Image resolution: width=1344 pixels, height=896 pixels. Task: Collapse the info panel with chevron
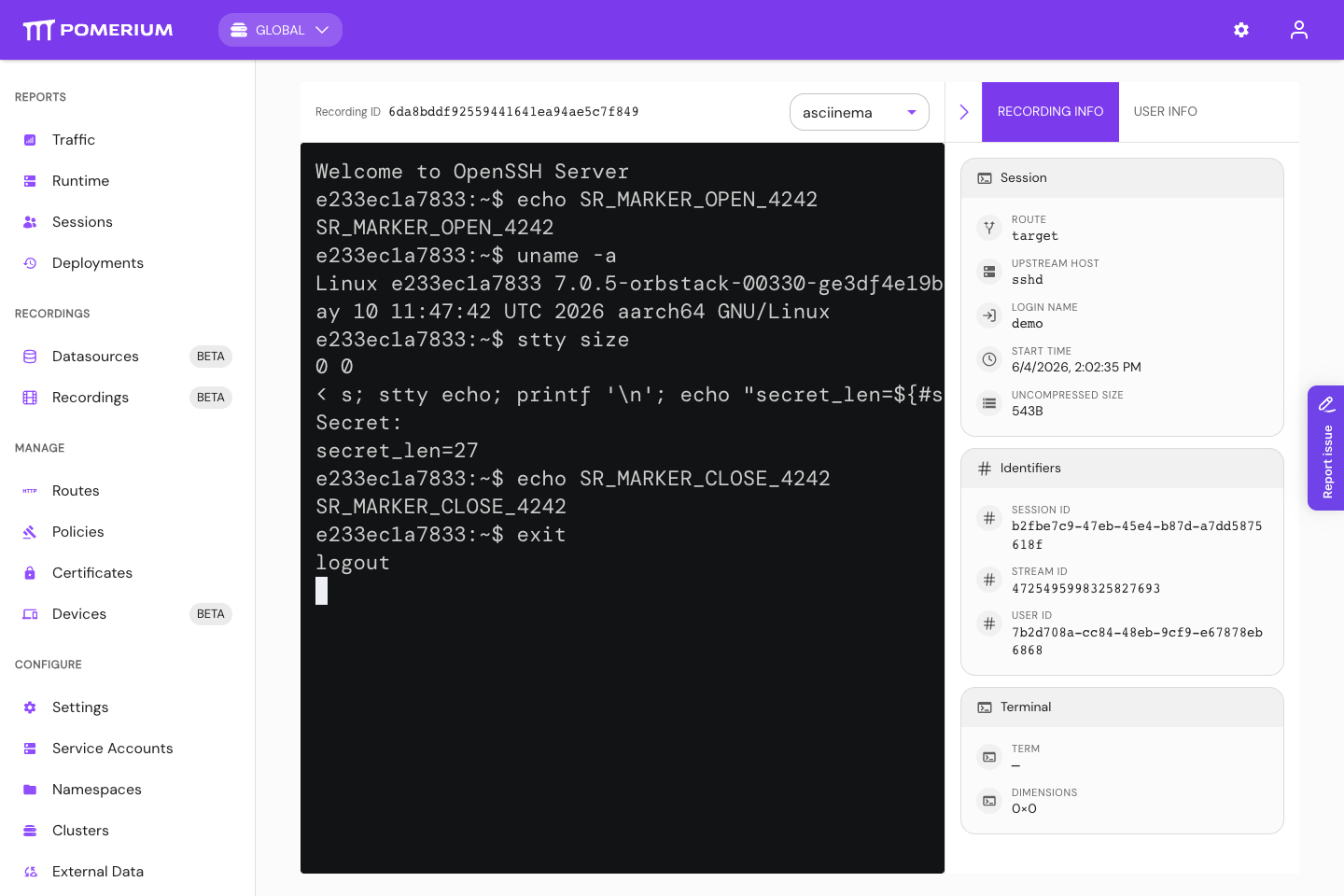964,112
